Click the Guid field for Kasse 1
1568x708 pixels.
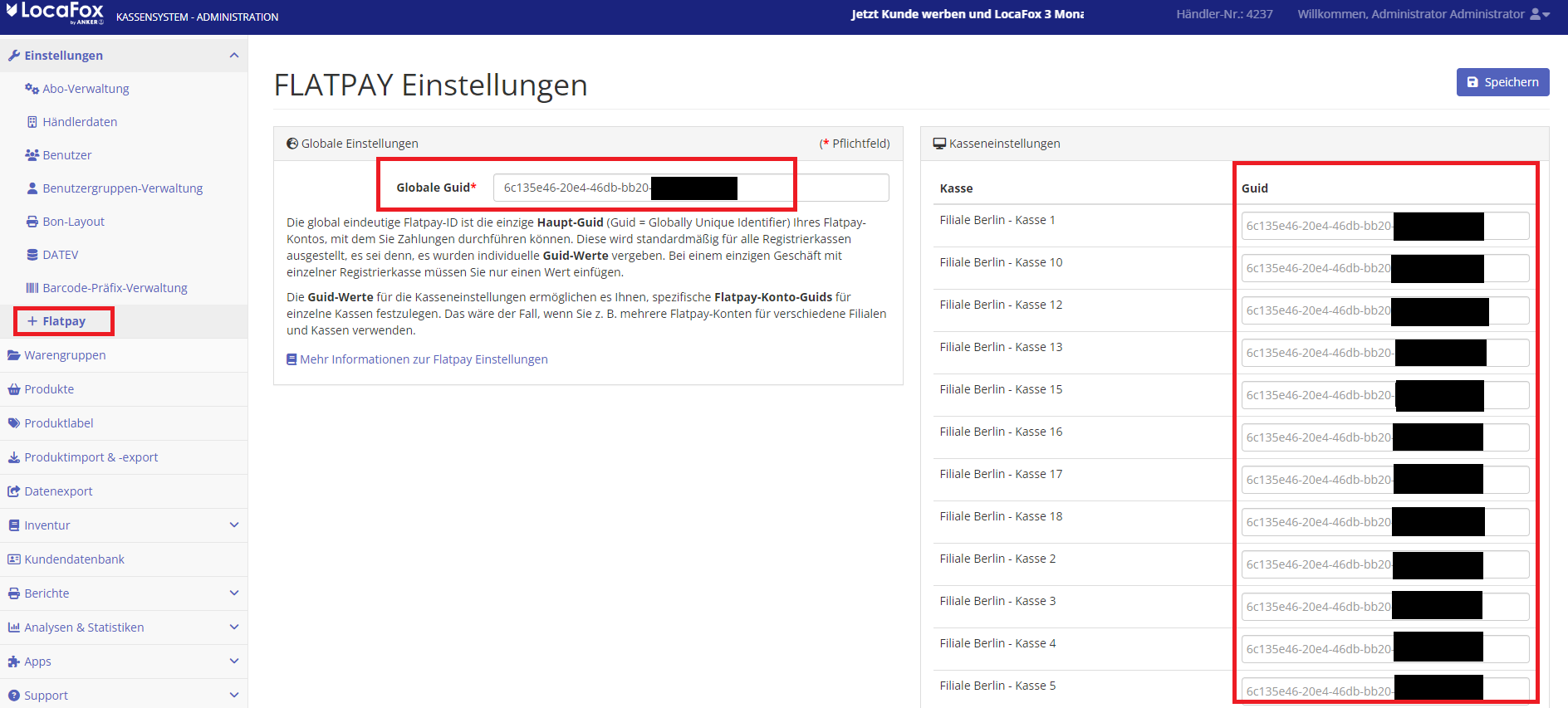1384,226
